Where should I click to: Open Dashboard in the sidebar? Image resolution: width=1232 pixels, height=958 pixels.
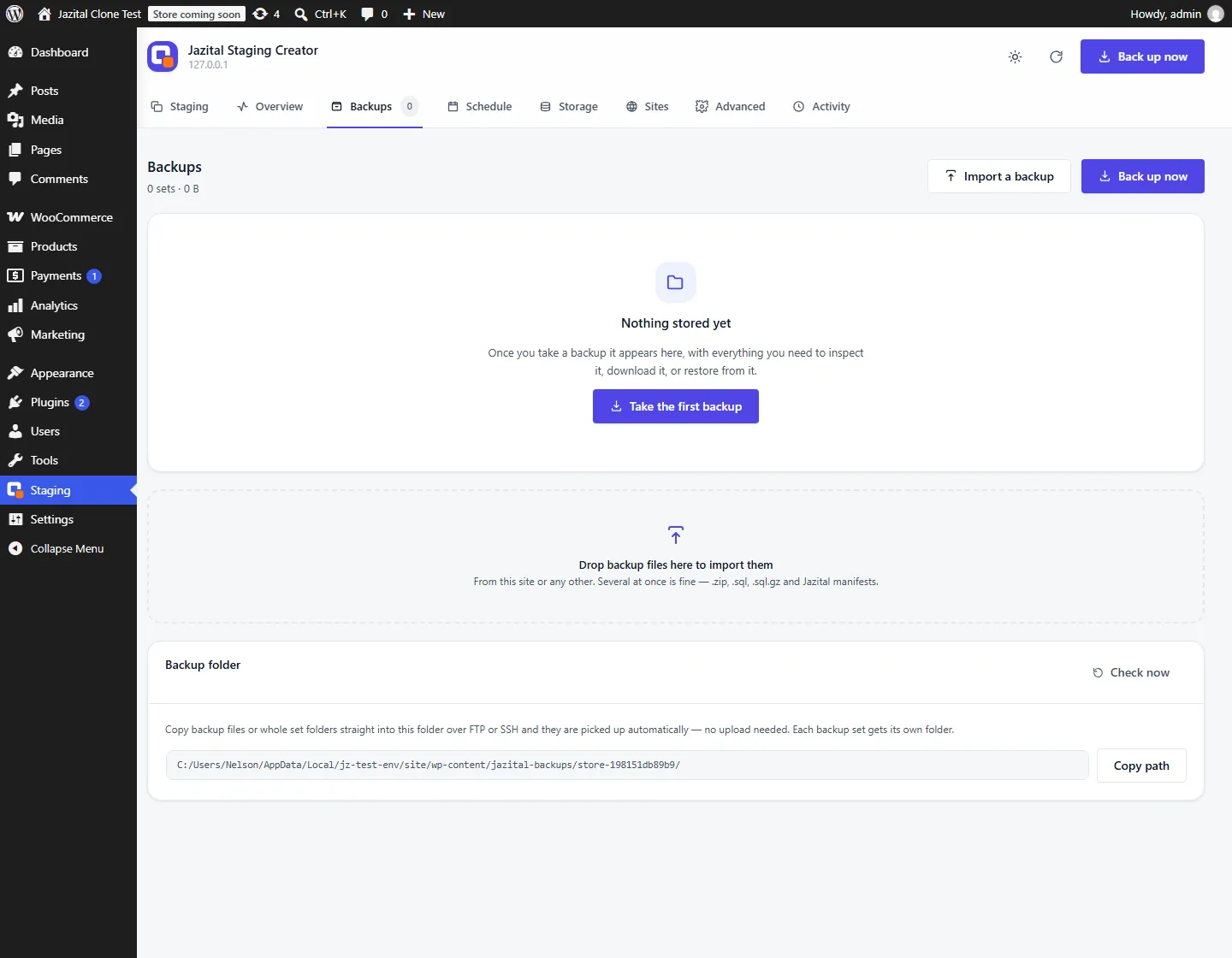68,52
